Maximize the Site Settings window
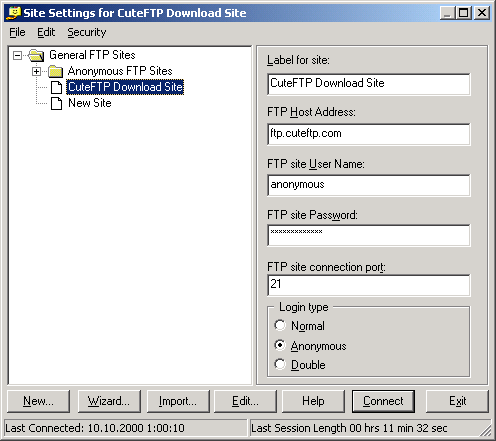Image resolution: width=496 pixels, height=441 pixels. click(464, 13)
